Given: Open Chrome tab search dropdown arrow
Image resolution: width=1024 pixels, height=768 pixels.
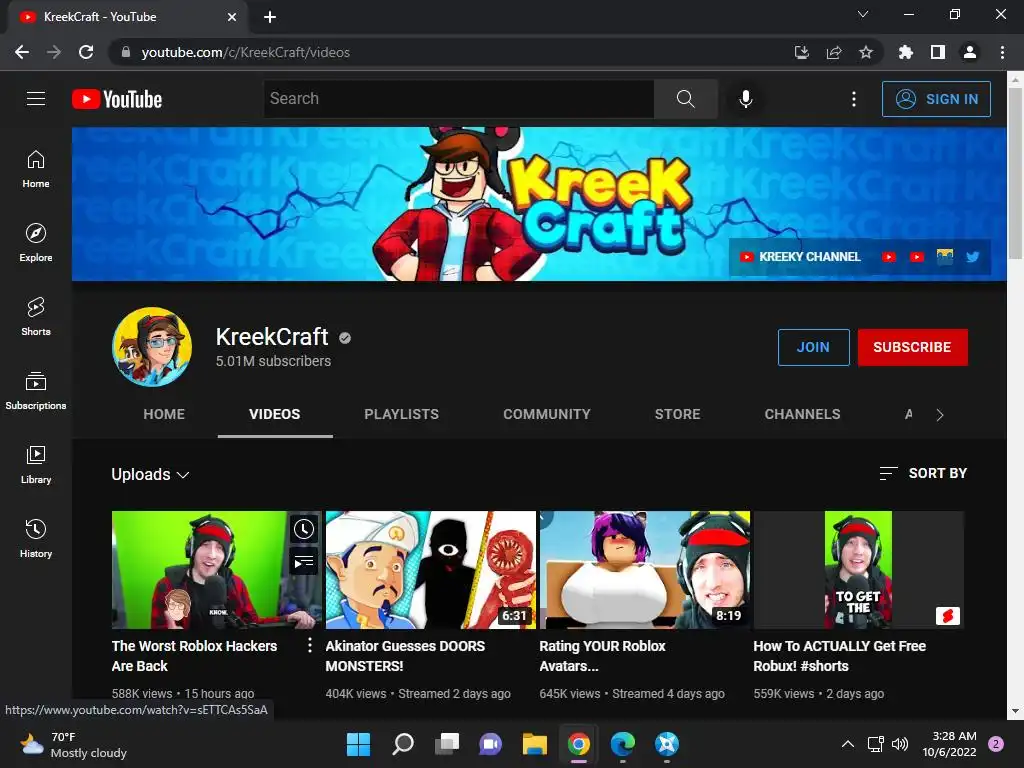Looking at the screenshot, I should click(x=863, y=14).
